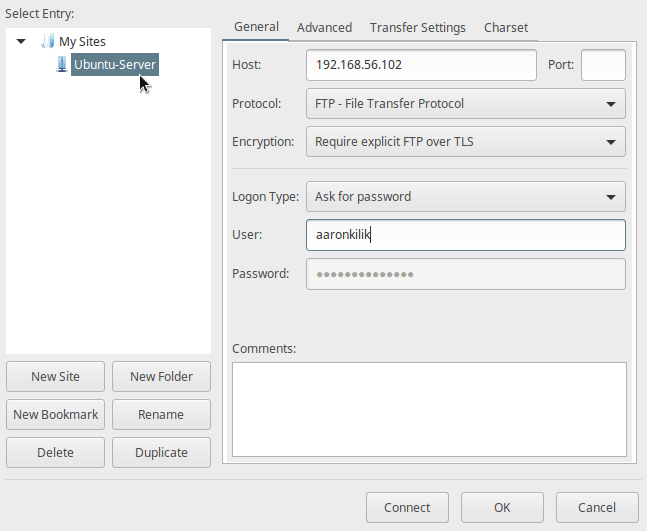This screenshot has height=531, width=647.
Task: Open the Transfer Settings tab
Action: click(x=418, y=28)
